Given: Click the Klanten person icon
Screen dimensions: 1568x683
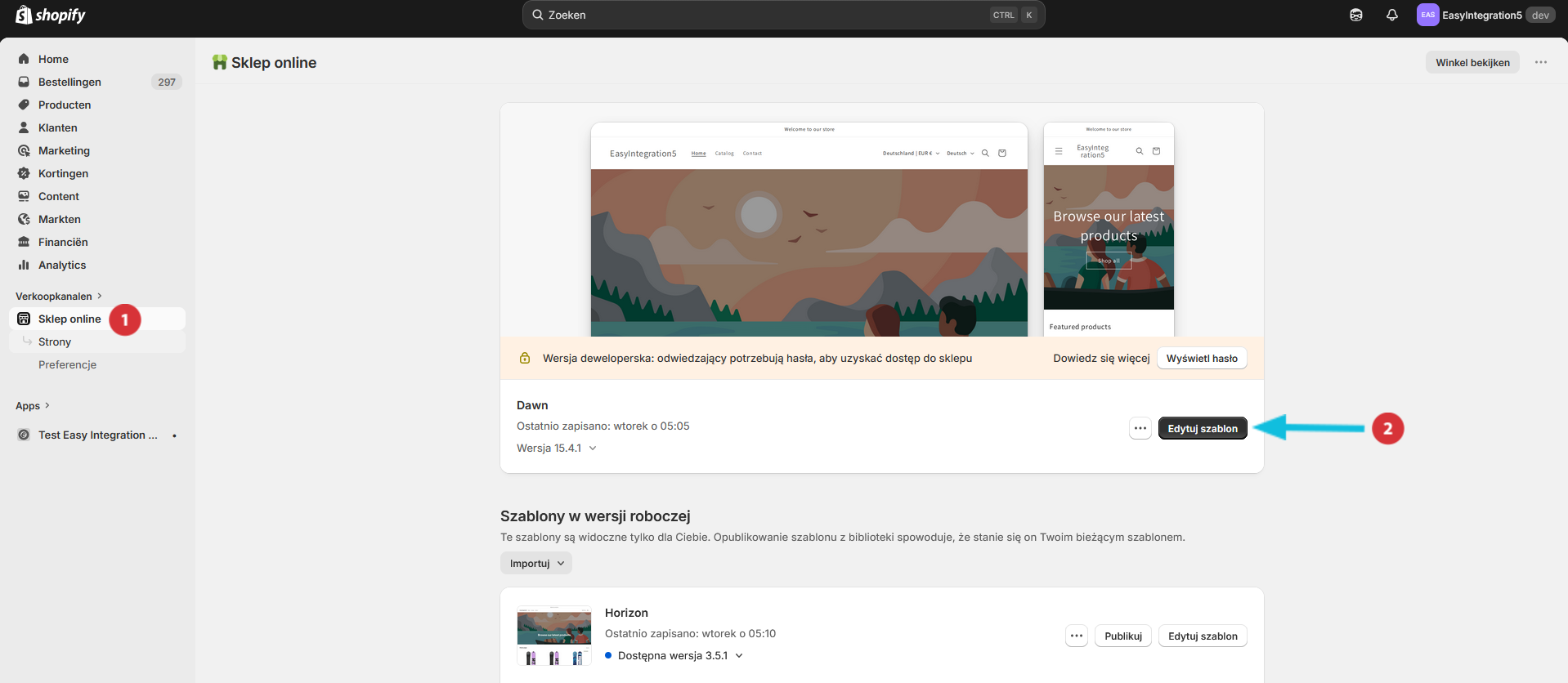Looking at the screenshot, I should pos(24,127).
